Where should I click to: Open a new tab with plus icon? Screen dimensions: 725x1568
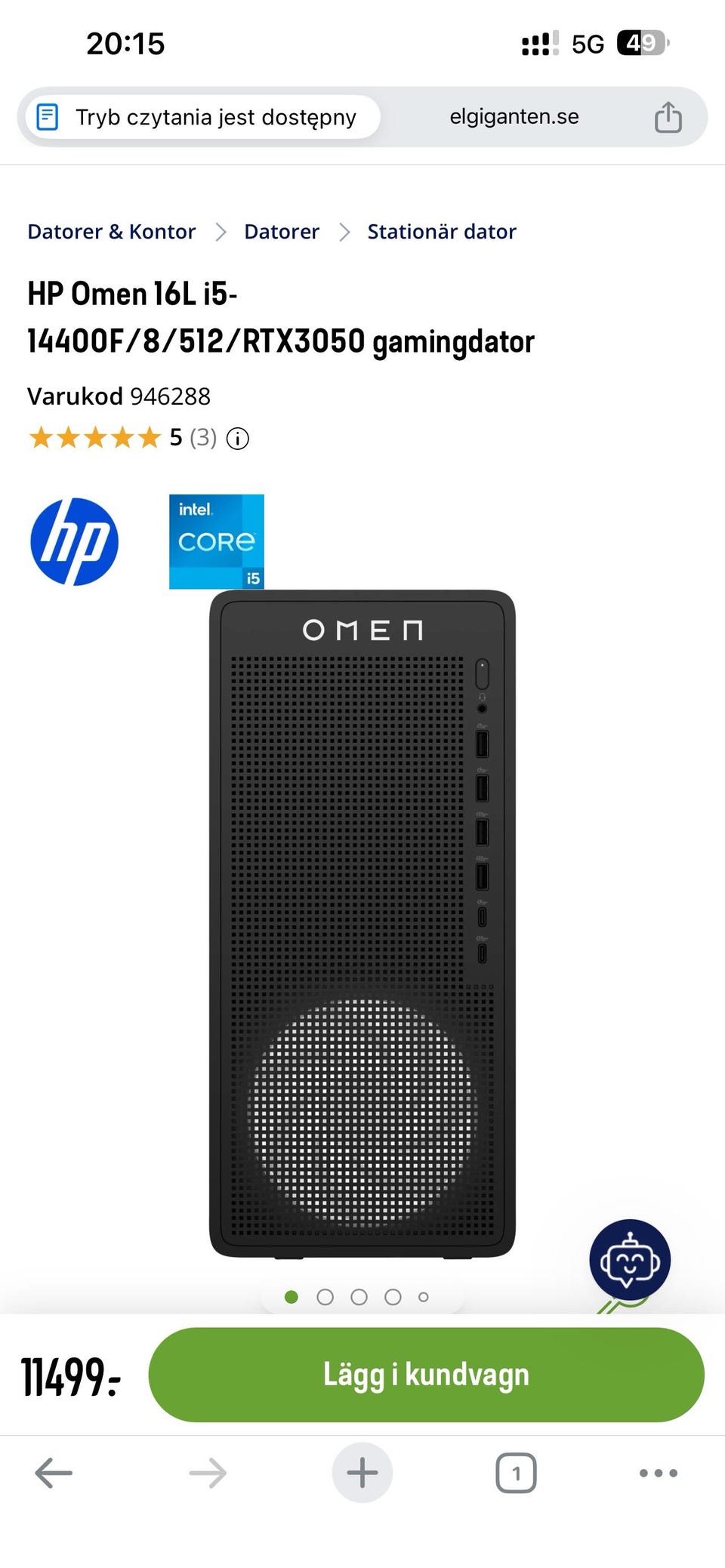[362, 1472]
